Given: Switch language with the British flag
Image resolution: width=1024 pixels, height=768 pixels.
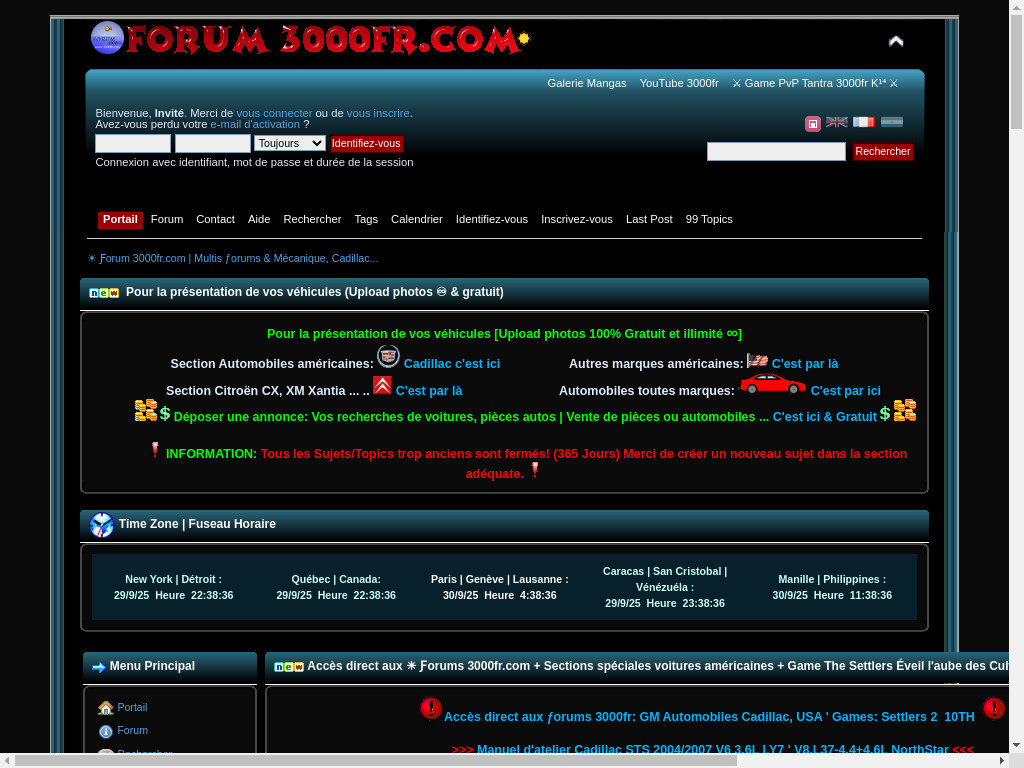Looking at the screenshot, I should click(837, 122).
